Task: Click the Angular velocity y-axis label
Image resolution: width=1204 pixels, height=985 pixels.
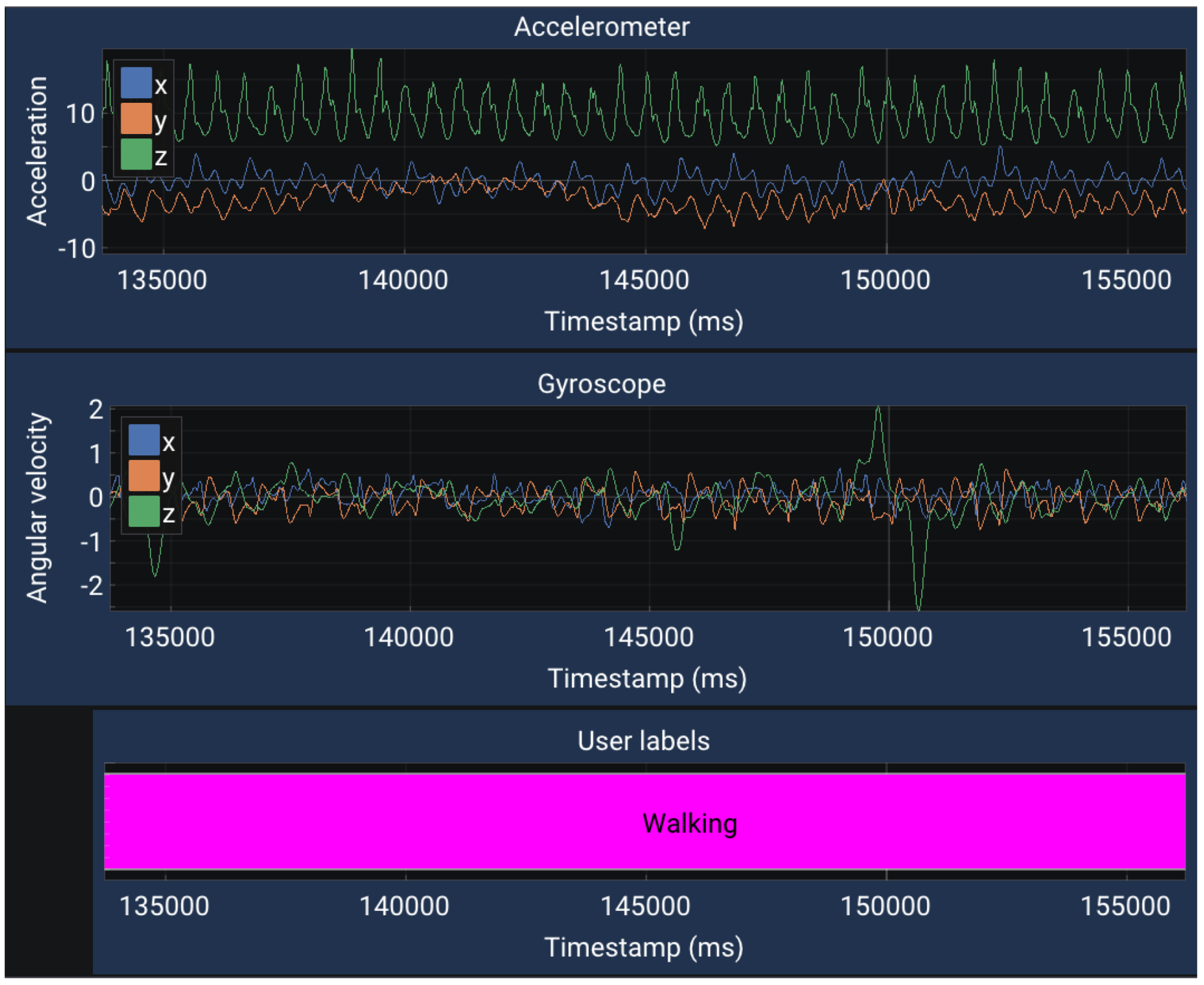Action: tap(37, 508)
